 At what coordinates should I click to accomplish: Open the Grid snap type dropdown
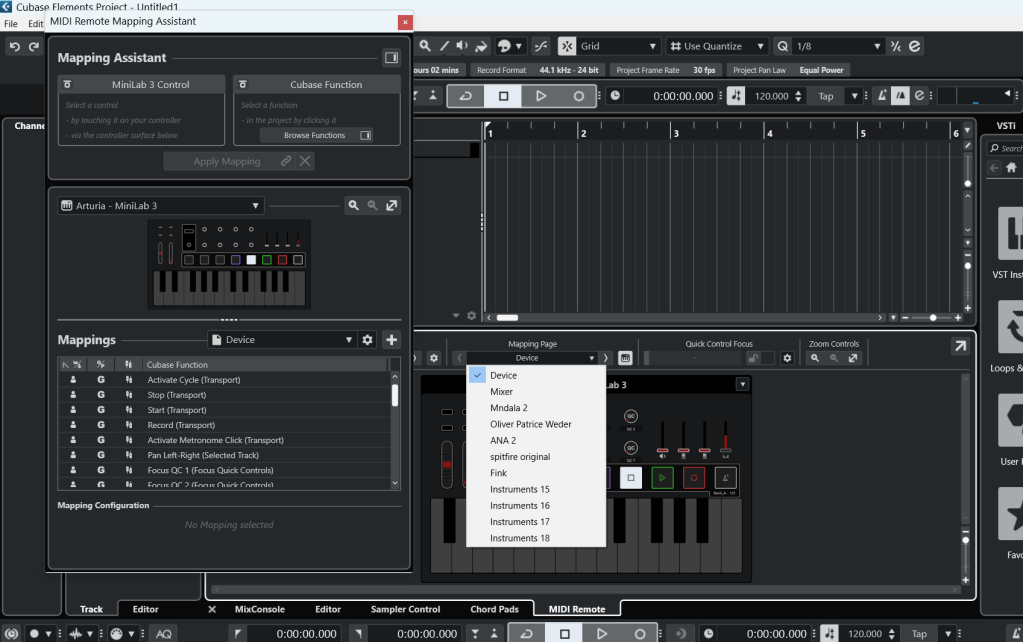(x=620, y=46)
